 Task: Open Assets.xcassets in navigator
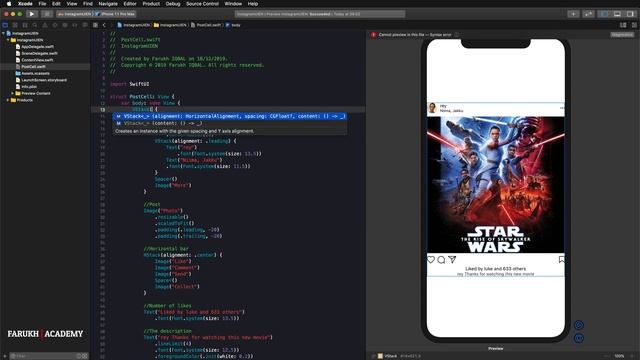(35, 73)
